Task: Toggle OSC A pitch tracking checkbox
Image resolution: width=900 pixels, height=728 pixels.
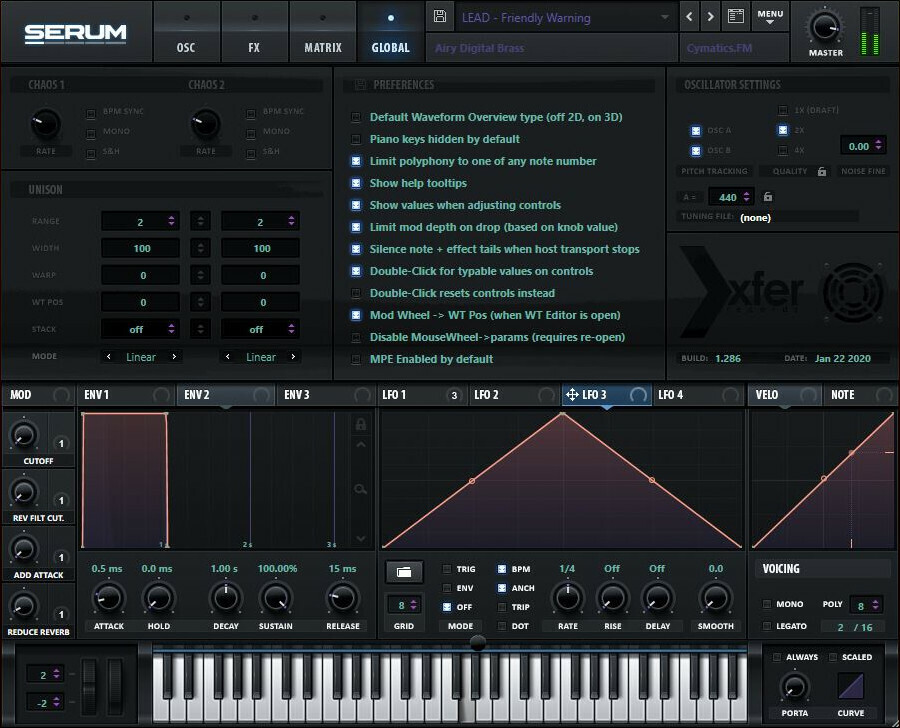Action: [696, 130]
